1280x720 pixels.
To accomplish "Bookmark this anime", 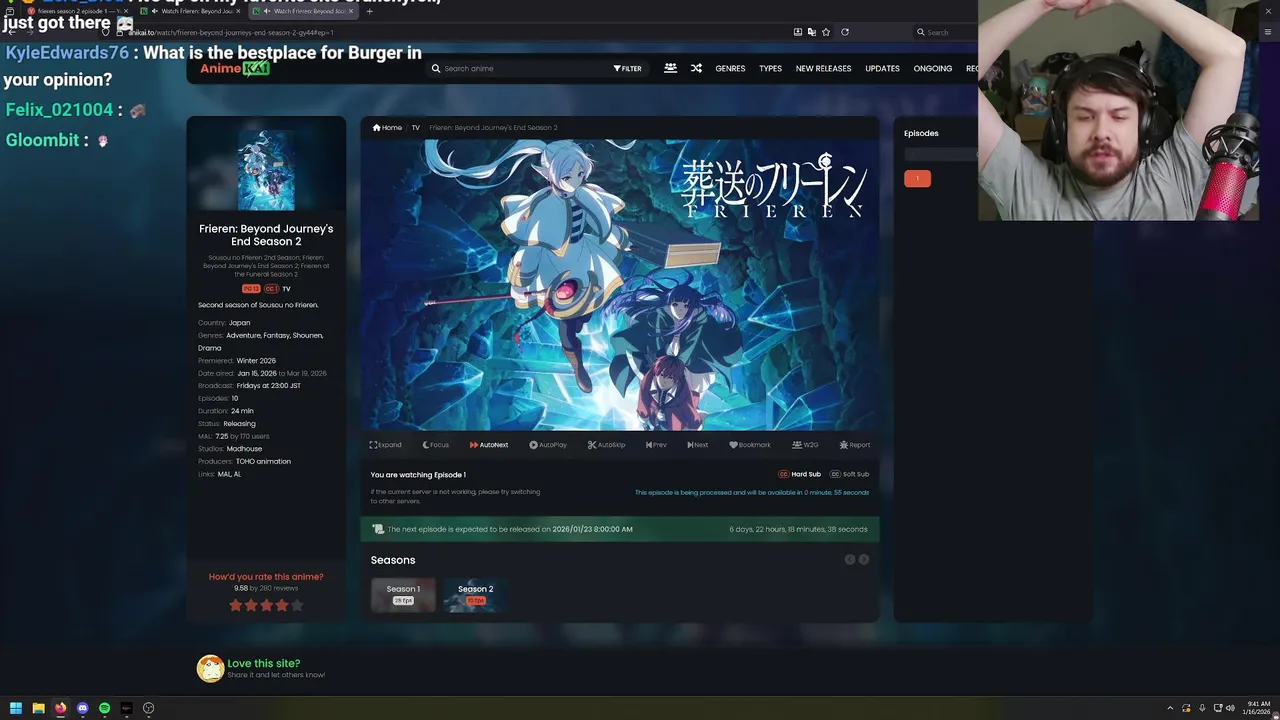I will [750, 445].
